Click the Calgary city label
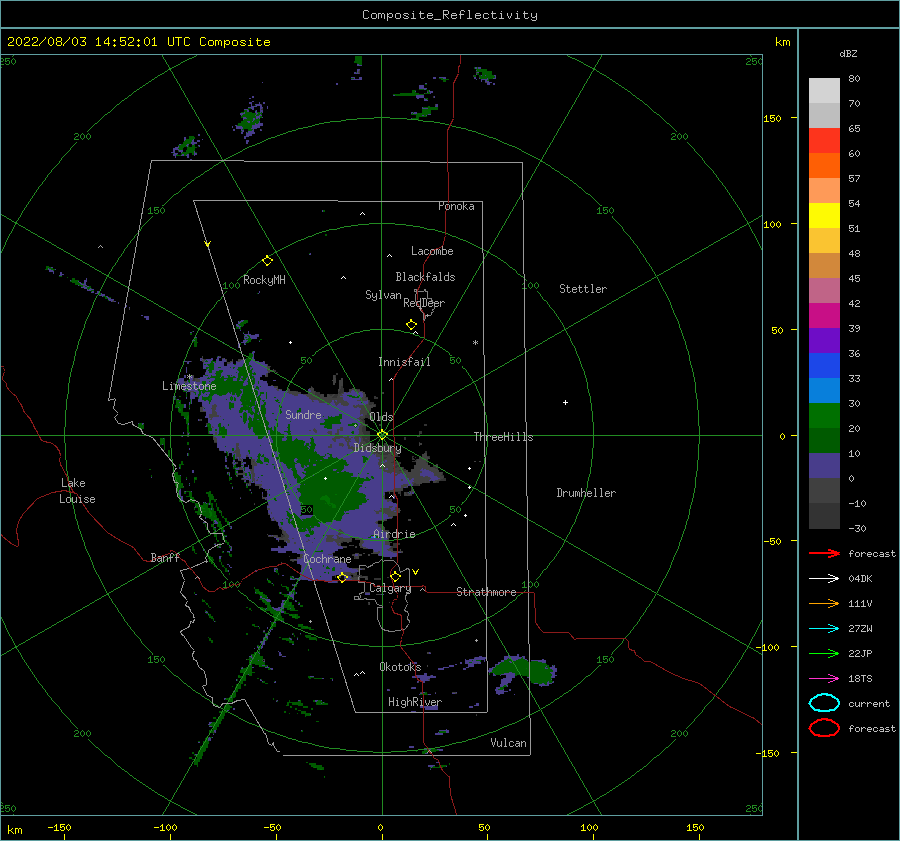Image resolution: width=900 pixels, height=841 pixels. click(x=390, y=588)
